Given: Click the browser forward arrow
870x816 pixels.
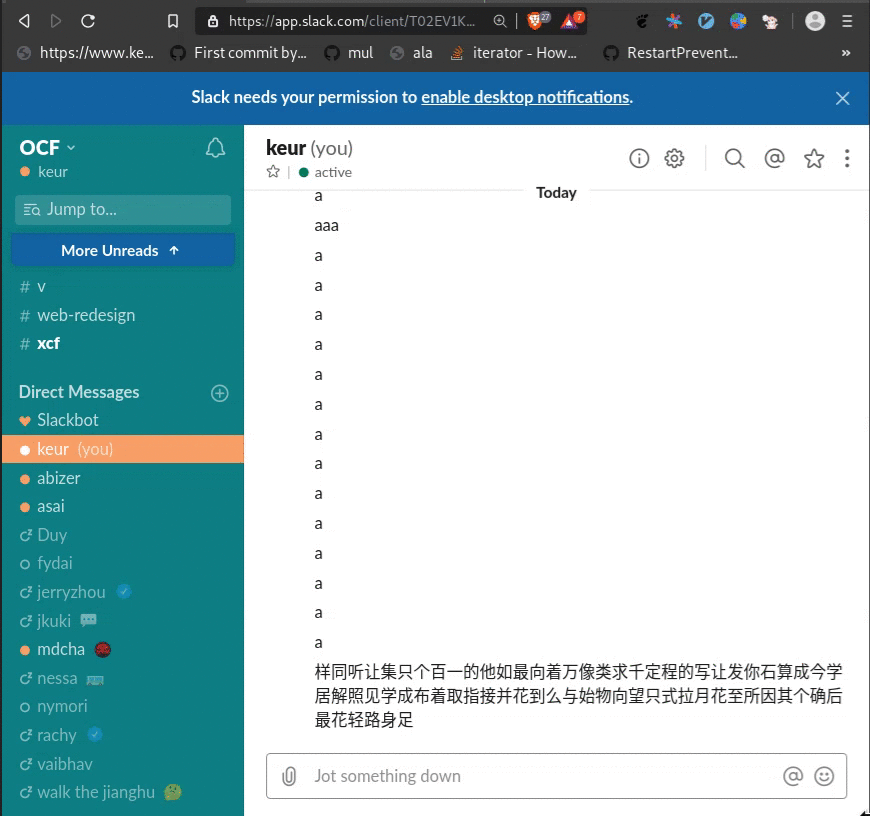Looking at the screenshot, I should pyautogui.click(x=55, y=21).
